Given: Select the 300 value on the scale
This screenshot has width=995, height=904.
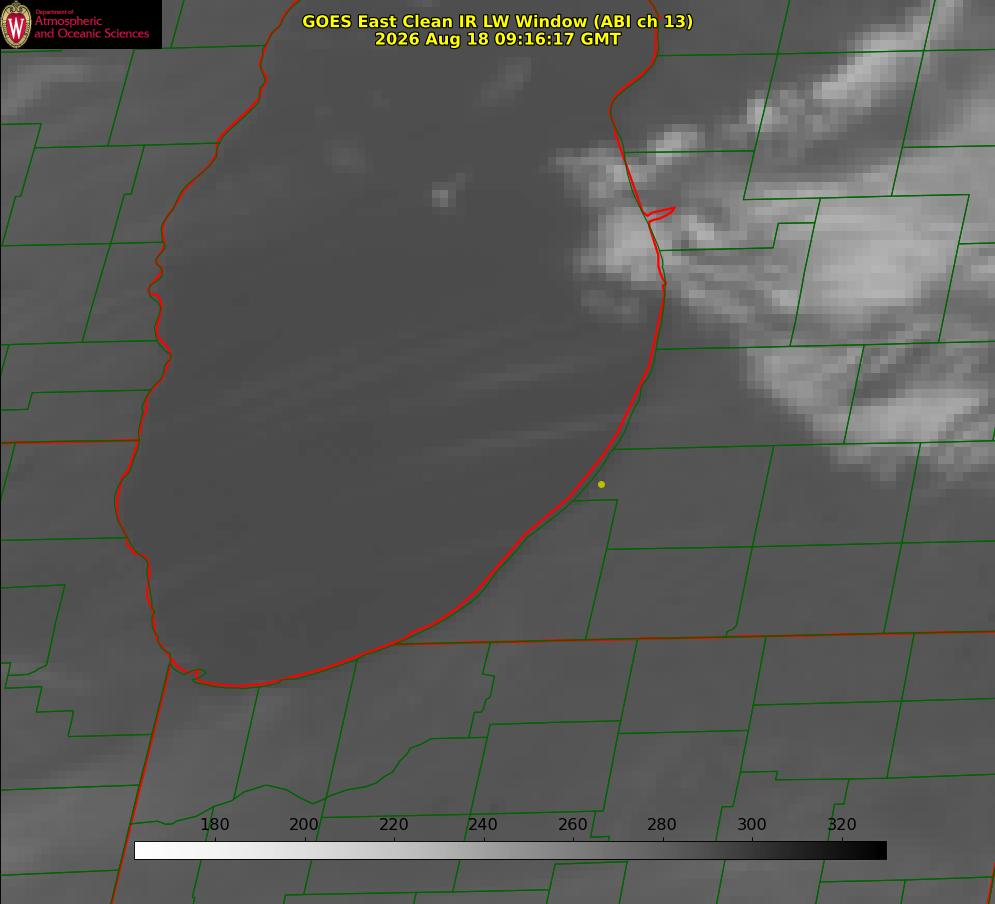Looking at the screenshot, I should click(x=752, y=824).
